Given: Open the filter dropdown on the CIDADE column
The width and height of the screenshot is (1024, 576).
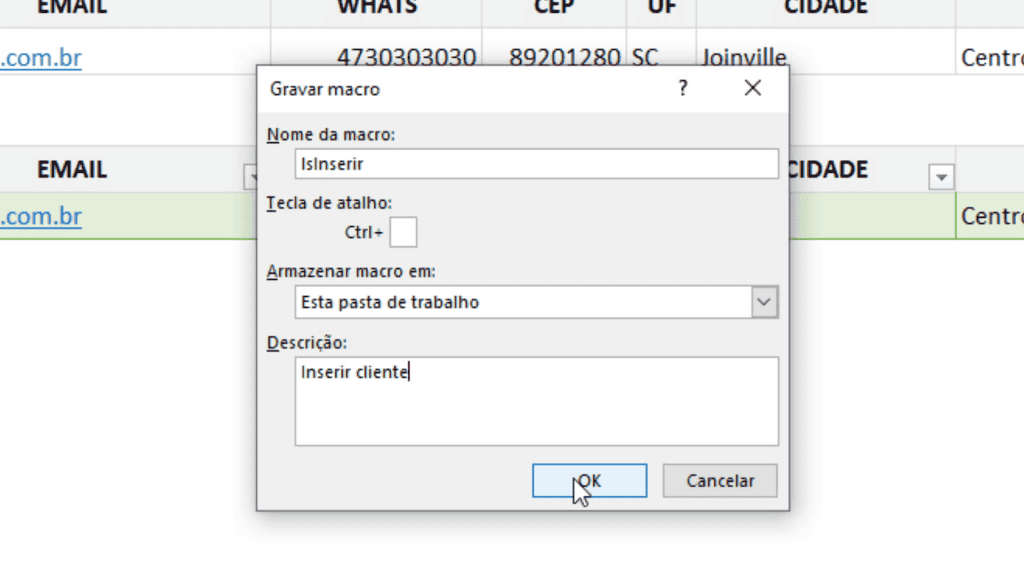Looking at the screenshot, I should (941, 177).
